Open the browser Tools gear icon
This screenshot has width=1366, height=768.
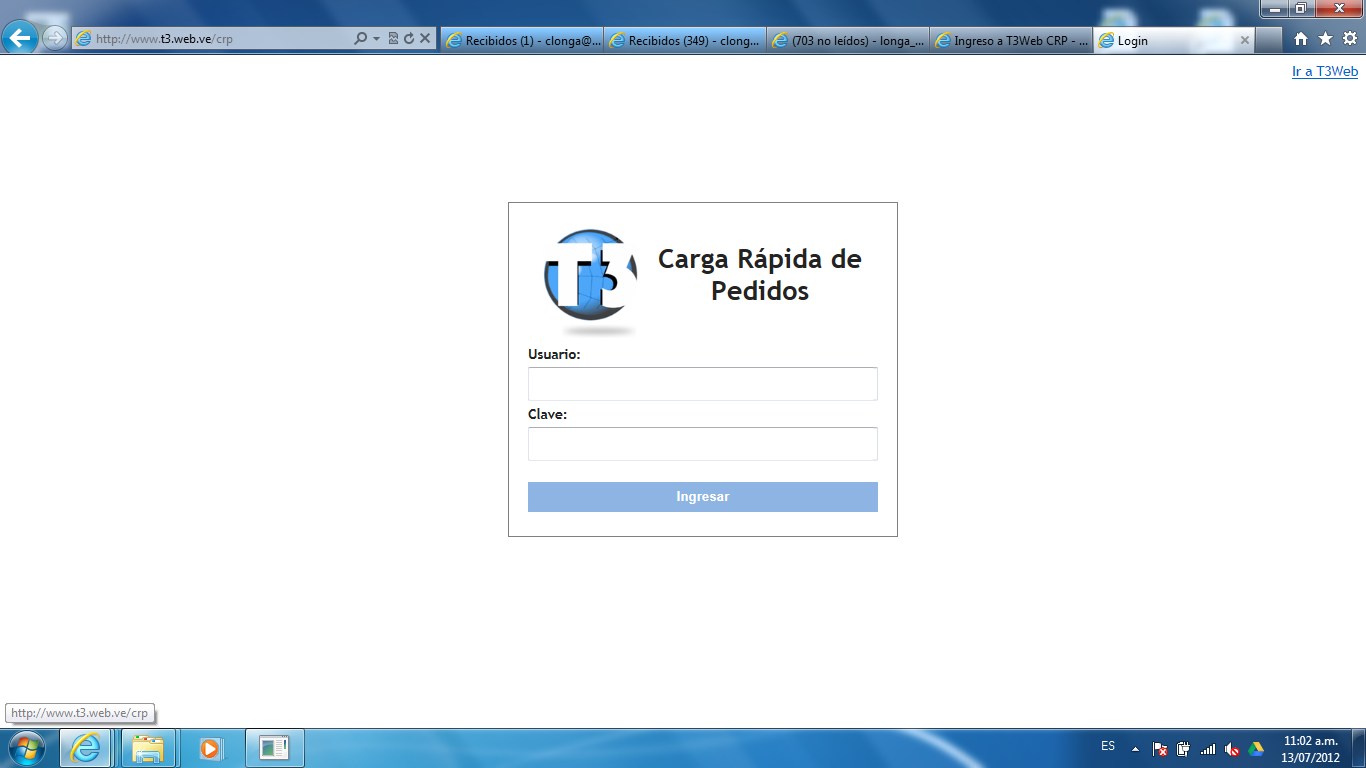click(x=1350, y=39)
